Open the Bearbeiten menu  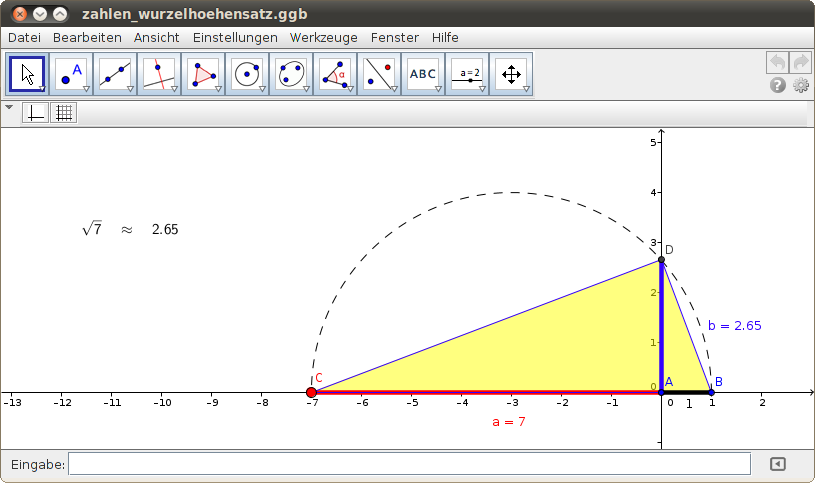pyautogui.click(x=87, y=37)
